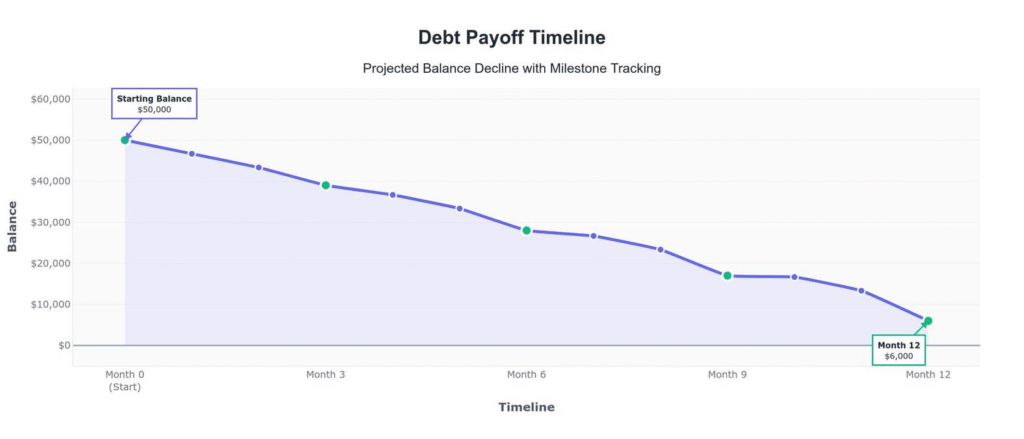Click the Starting Balance $50,000 annotation box
Image resolution: width=1024 pixels, height=439 pixels.
154,104
